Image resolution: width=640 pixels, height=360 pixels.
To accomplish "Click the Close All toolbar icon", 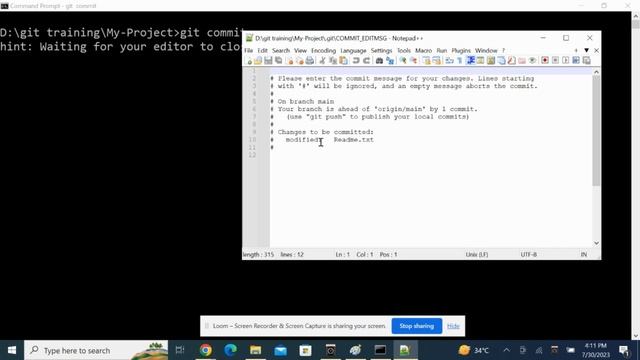I will (x=300, y=61).
